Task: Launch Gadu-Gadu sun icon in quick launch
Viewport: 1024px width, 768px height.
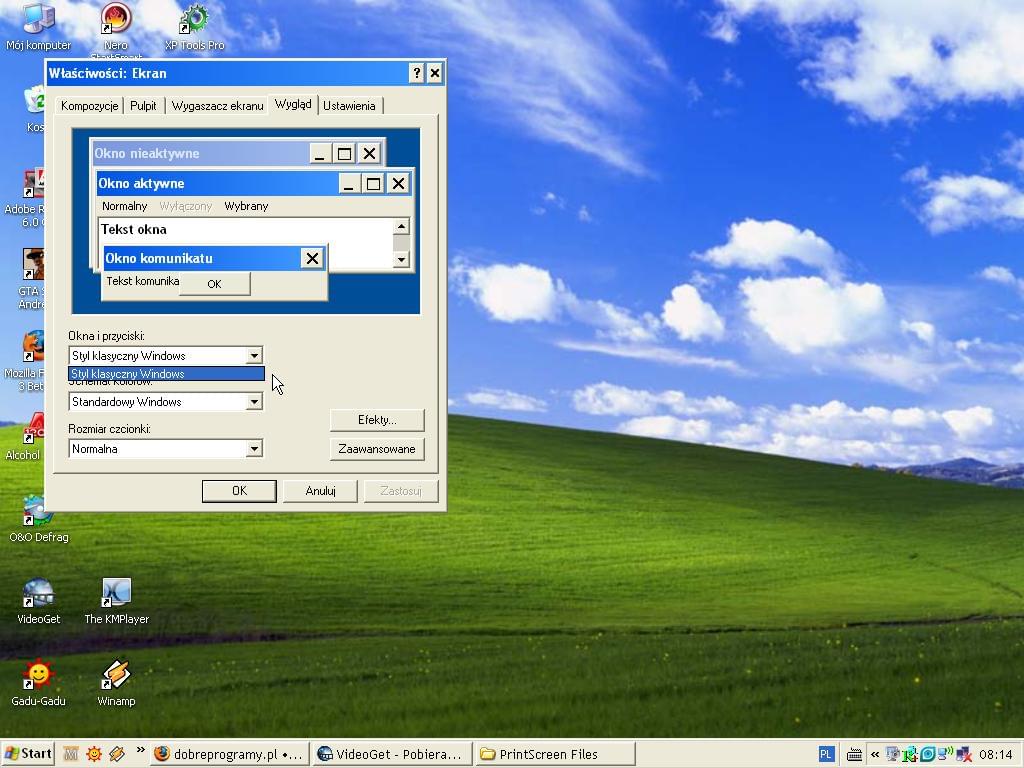Action: [94, 754]
